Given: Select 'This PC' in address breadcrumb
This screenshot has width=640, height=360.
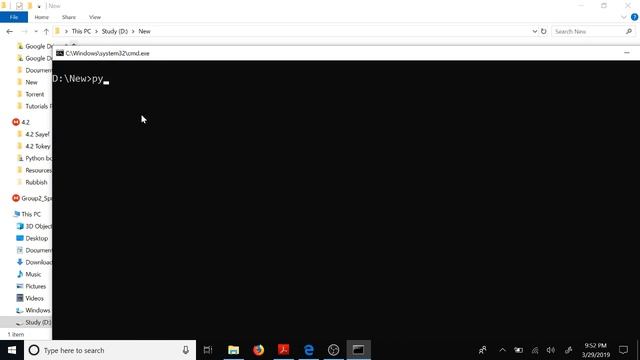Looking at the screenshot, I should coord(81,31).
